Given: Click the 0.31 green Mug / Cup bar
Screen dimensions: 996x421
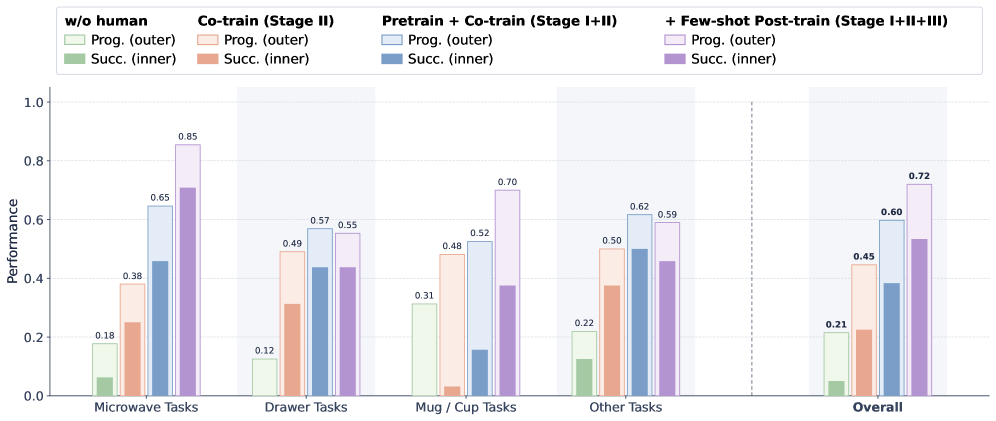Looking at the screenshot, I should 424,349.
